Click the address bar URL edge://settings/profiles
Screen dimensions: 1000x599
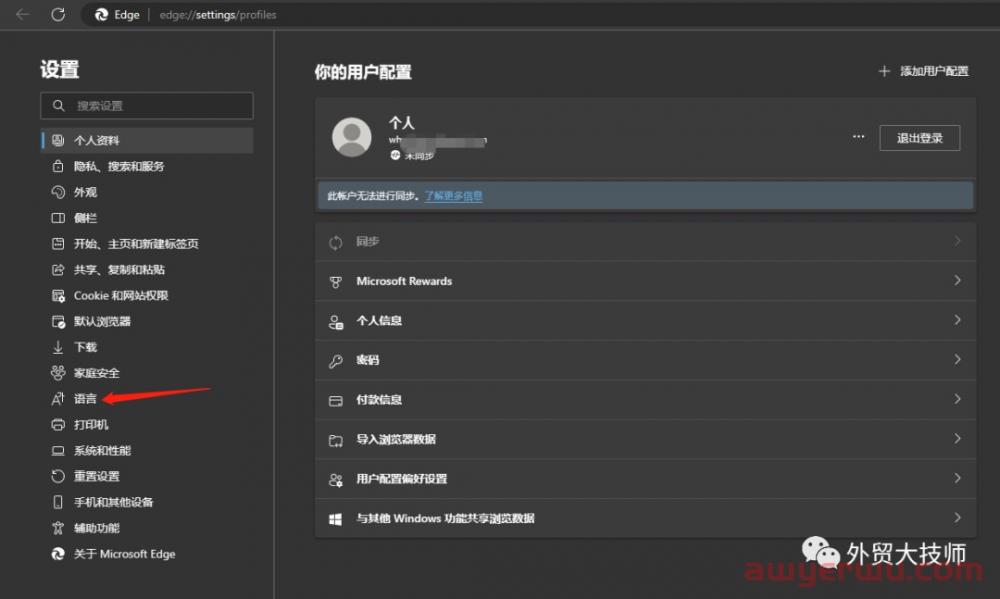217,15
